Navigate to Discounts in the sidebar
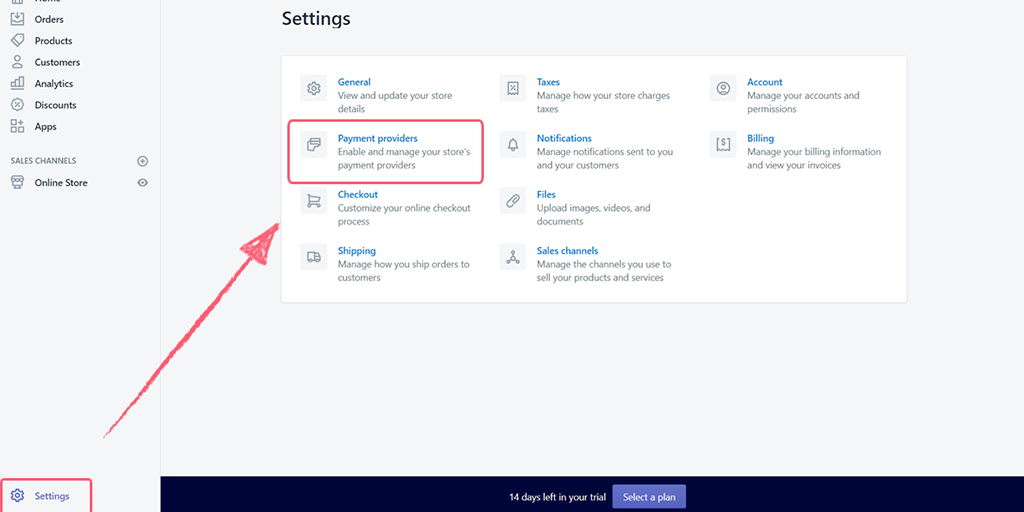 [x=56, y=105]
